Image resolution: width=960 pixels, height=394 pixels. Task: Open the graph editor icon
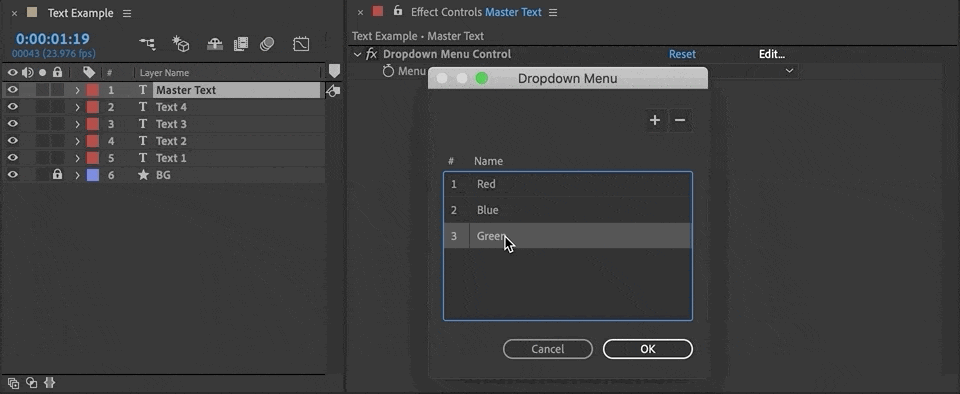(x=301, y=43)
